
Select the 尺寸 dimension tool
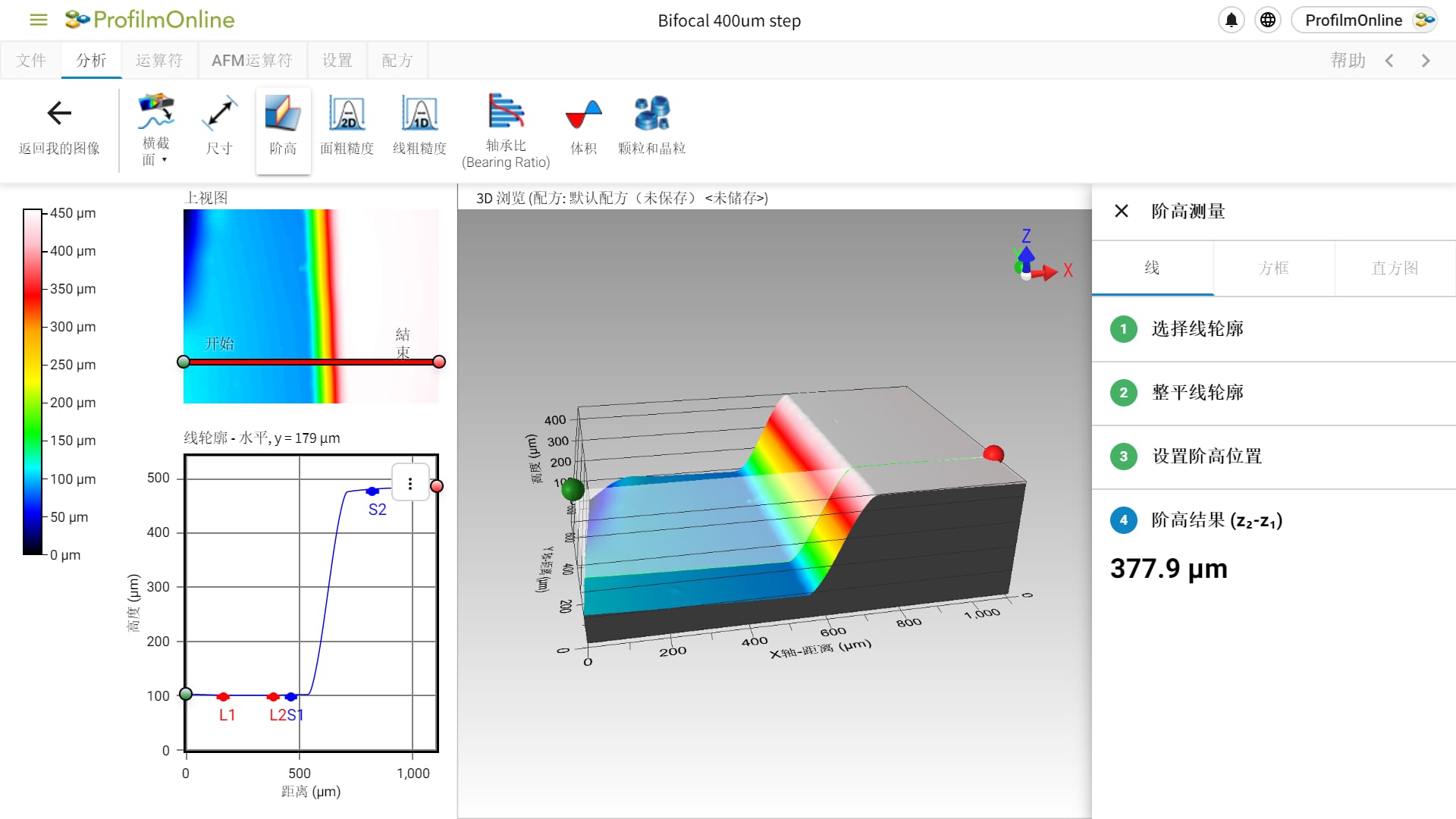[x=219, y=127]
